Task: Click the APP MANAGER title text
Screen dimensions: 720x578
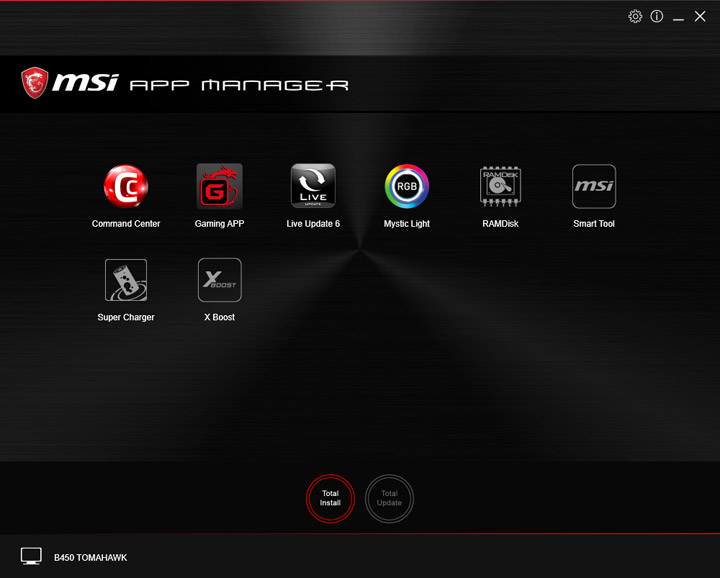Action: point(239,85)
